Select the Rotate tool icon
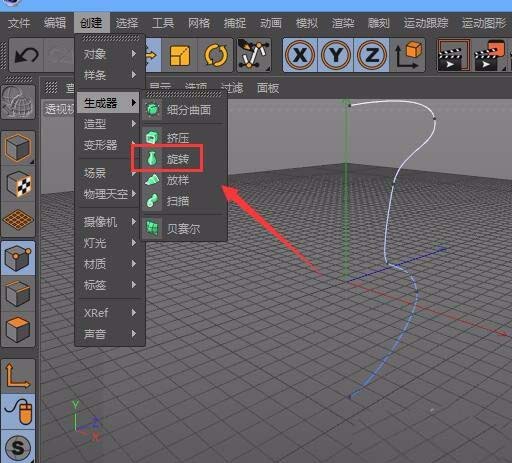This screenshot has width=512, height=463. pos(216,55)
